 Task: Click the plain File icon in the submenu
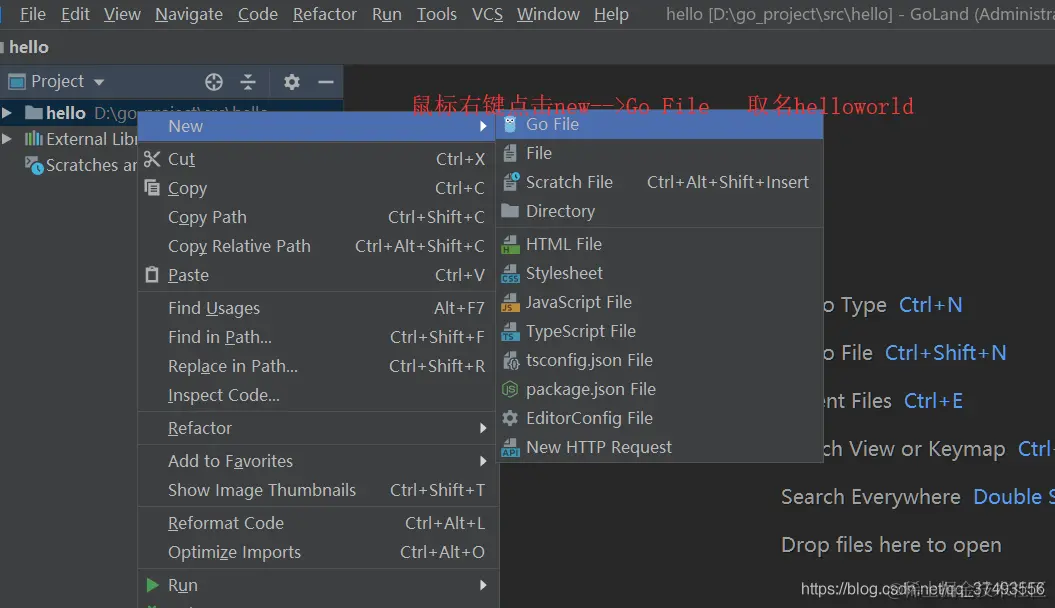tap(510, 153)
